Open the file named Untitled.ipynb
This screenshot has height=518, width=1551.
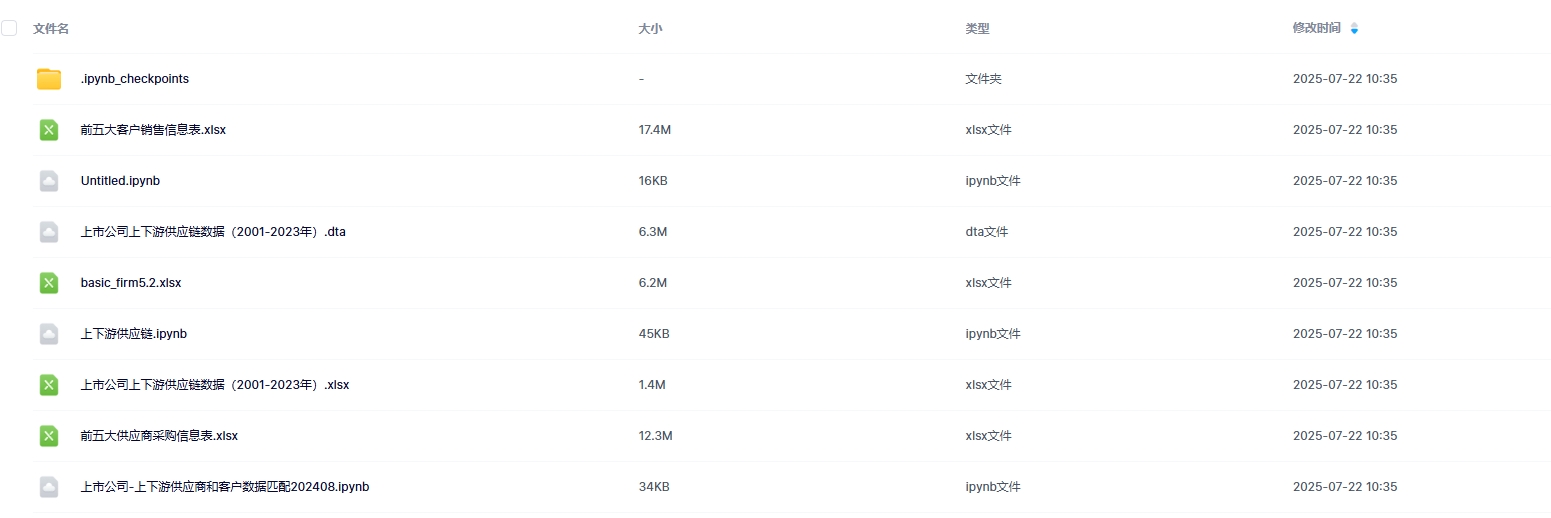120,181
